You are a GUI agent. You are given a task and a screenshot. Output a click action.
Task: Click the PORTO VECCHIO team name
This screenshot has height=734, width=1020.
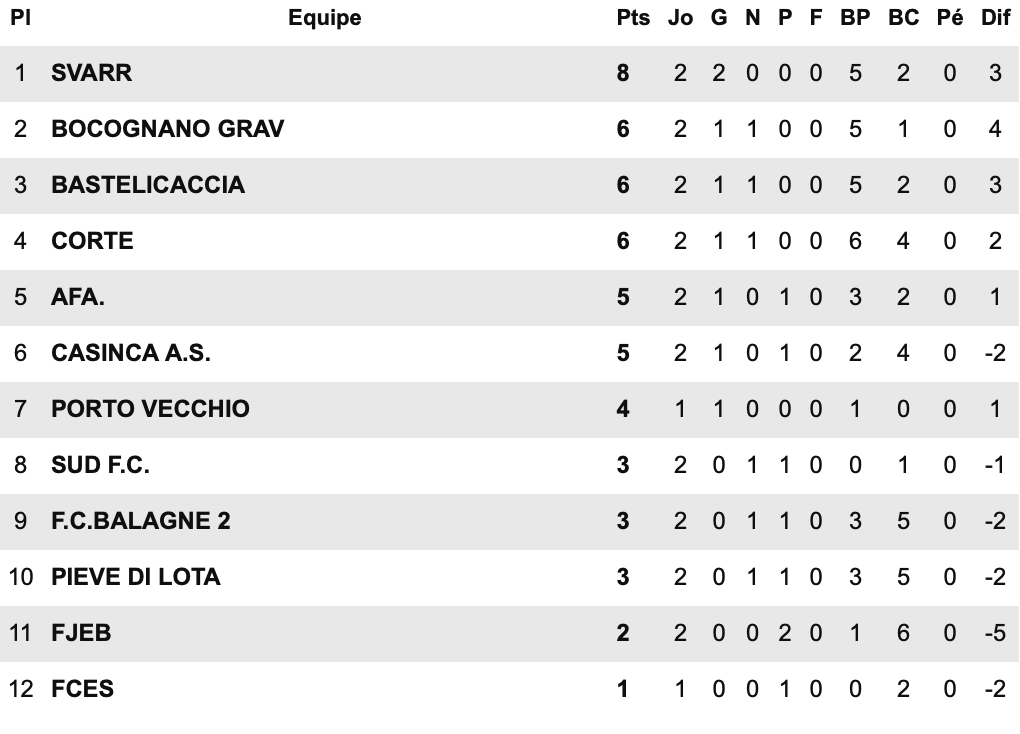pyautogui.click(x=150, y=409)
